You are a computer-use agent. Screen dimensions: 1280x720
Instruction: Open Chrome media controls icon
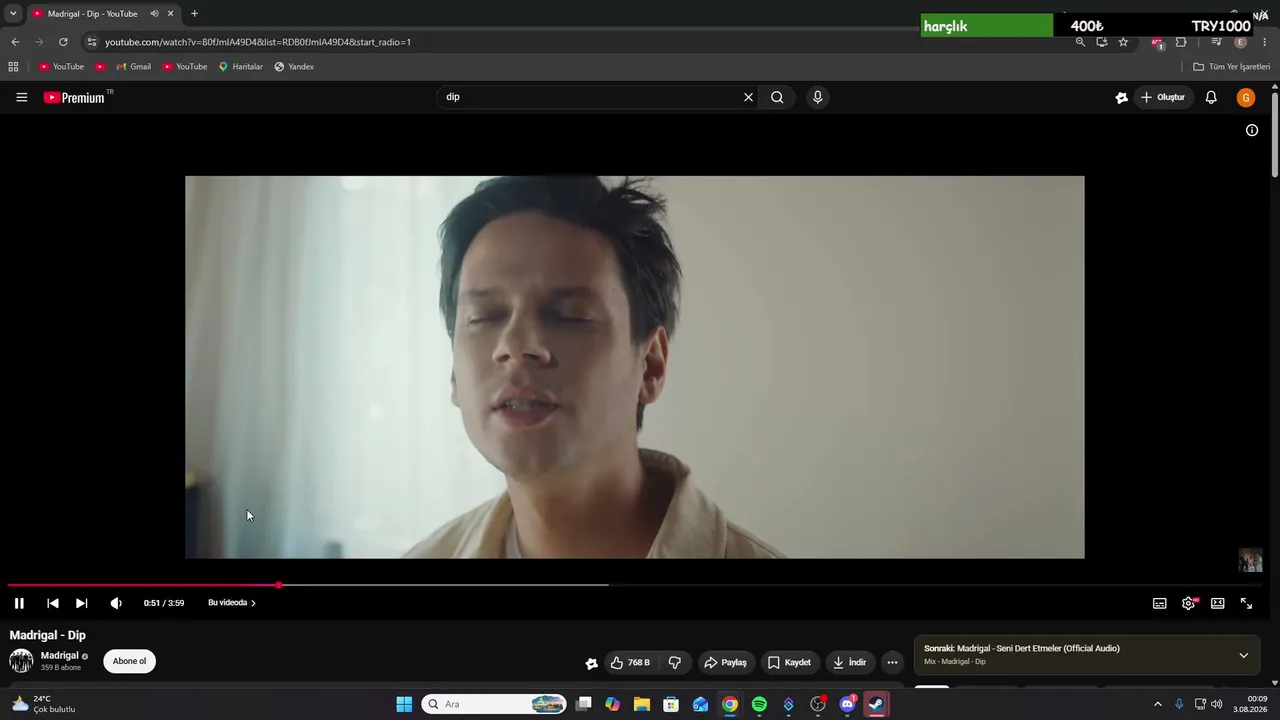click(x=1216, y=42)
